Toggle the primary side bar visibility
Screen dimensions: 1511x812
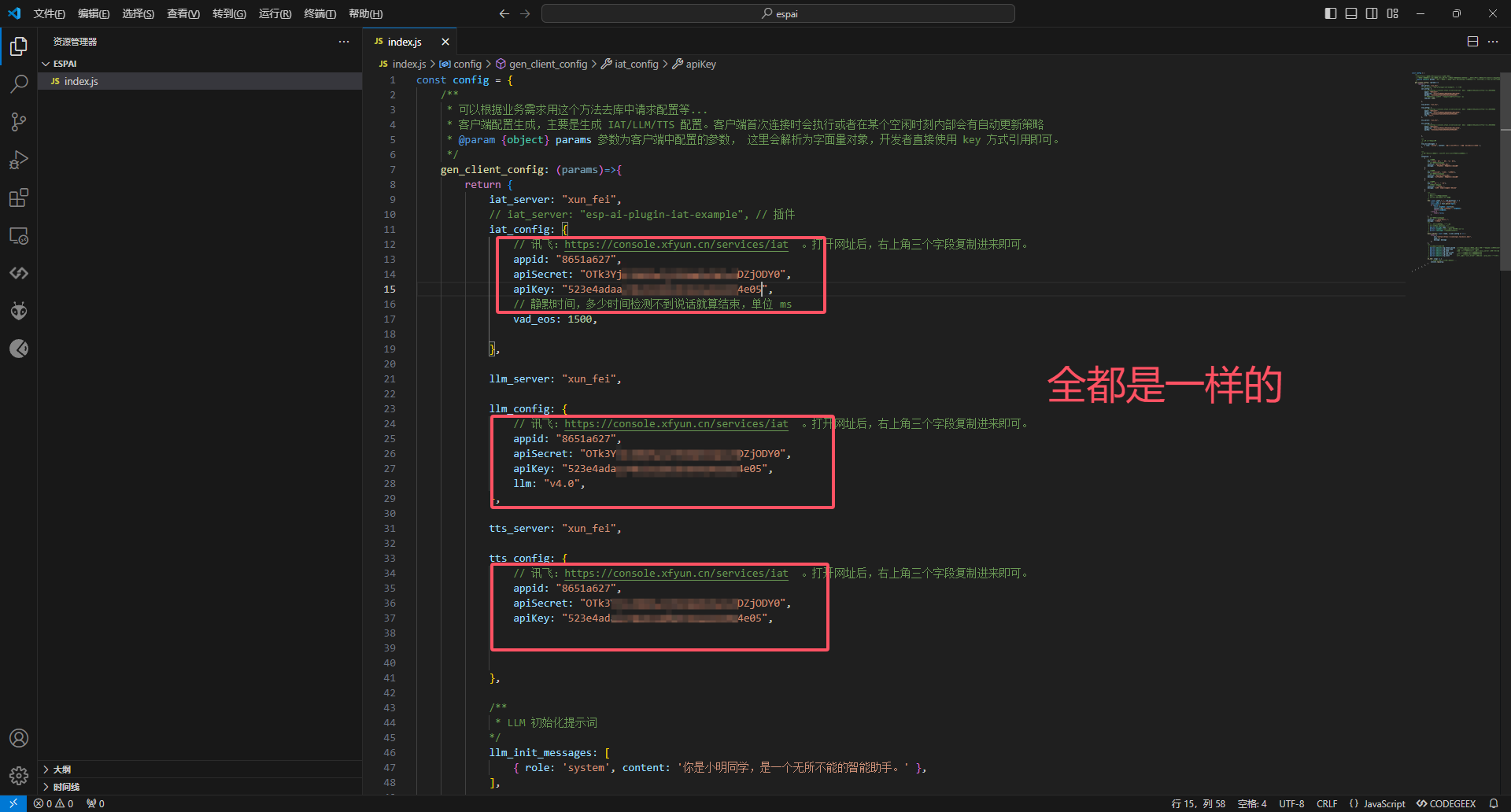pyautogui.click(x=1331, y=13)
